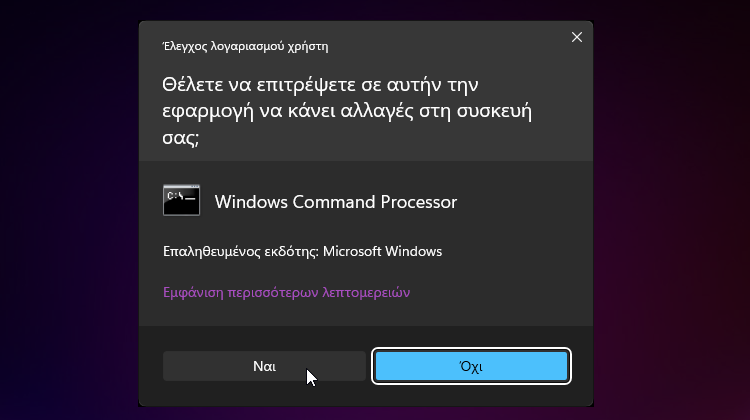Viewport: 750px width, 420px height.
Task: Click the dark desktop background outside the dialog
Action: click(67, 210)
